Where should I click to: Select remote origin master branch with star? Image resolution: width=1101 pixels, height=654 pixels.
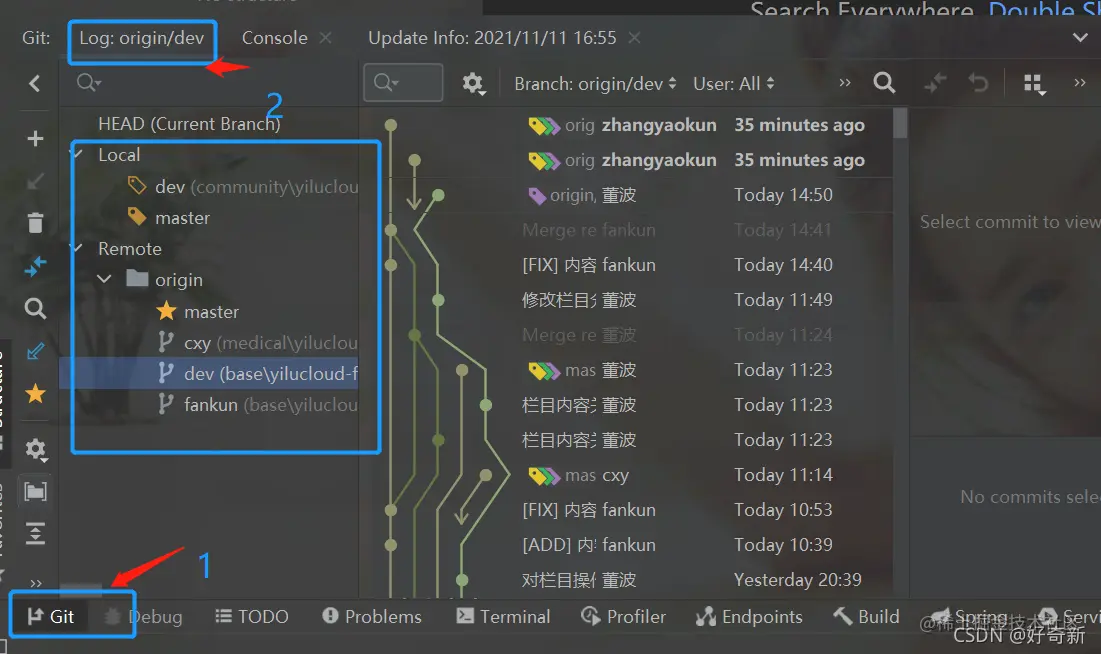[x=197, y=311]
